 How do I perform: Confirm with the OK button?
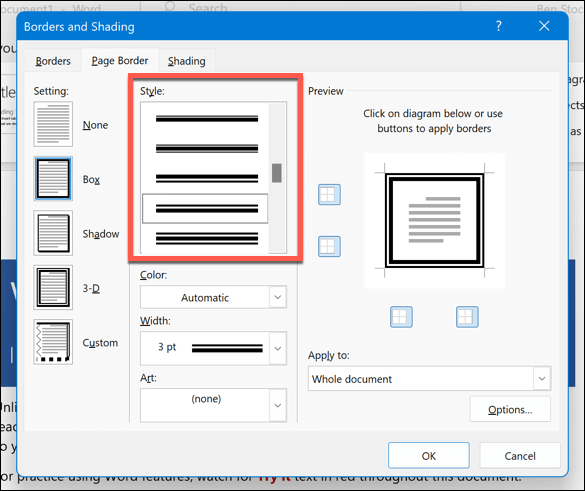pyautogui.click(x=429, y=456)
